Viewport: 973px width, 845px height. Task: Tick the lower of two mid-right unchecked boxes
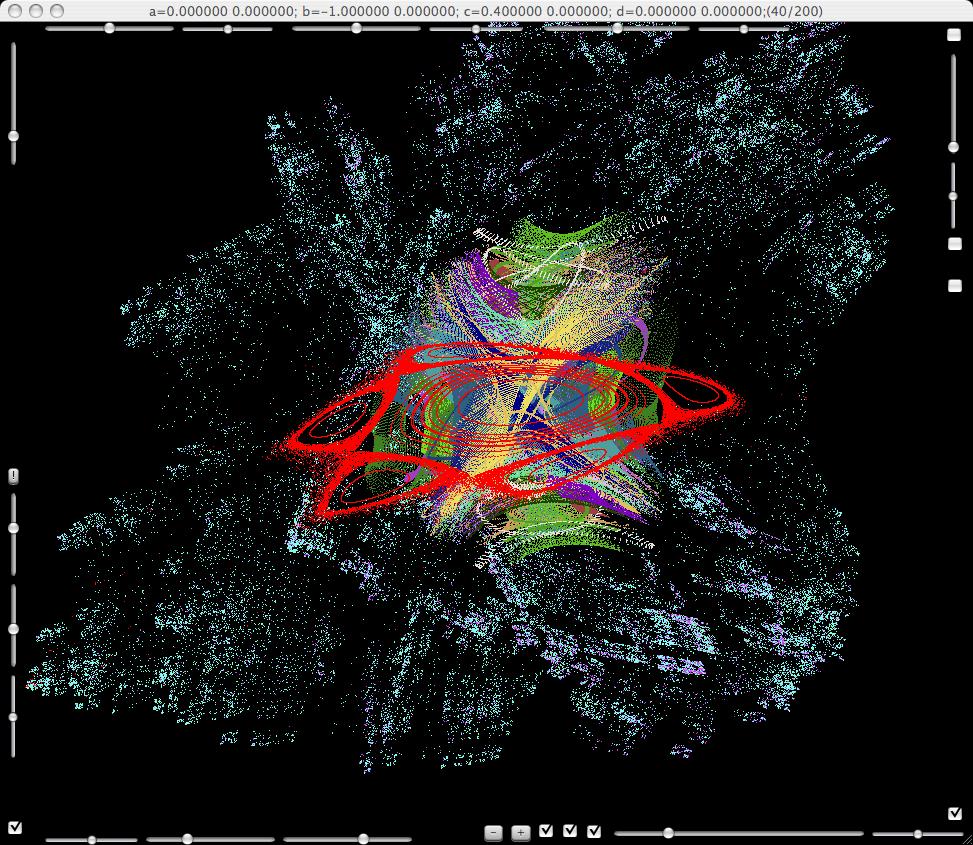(954, 285)
